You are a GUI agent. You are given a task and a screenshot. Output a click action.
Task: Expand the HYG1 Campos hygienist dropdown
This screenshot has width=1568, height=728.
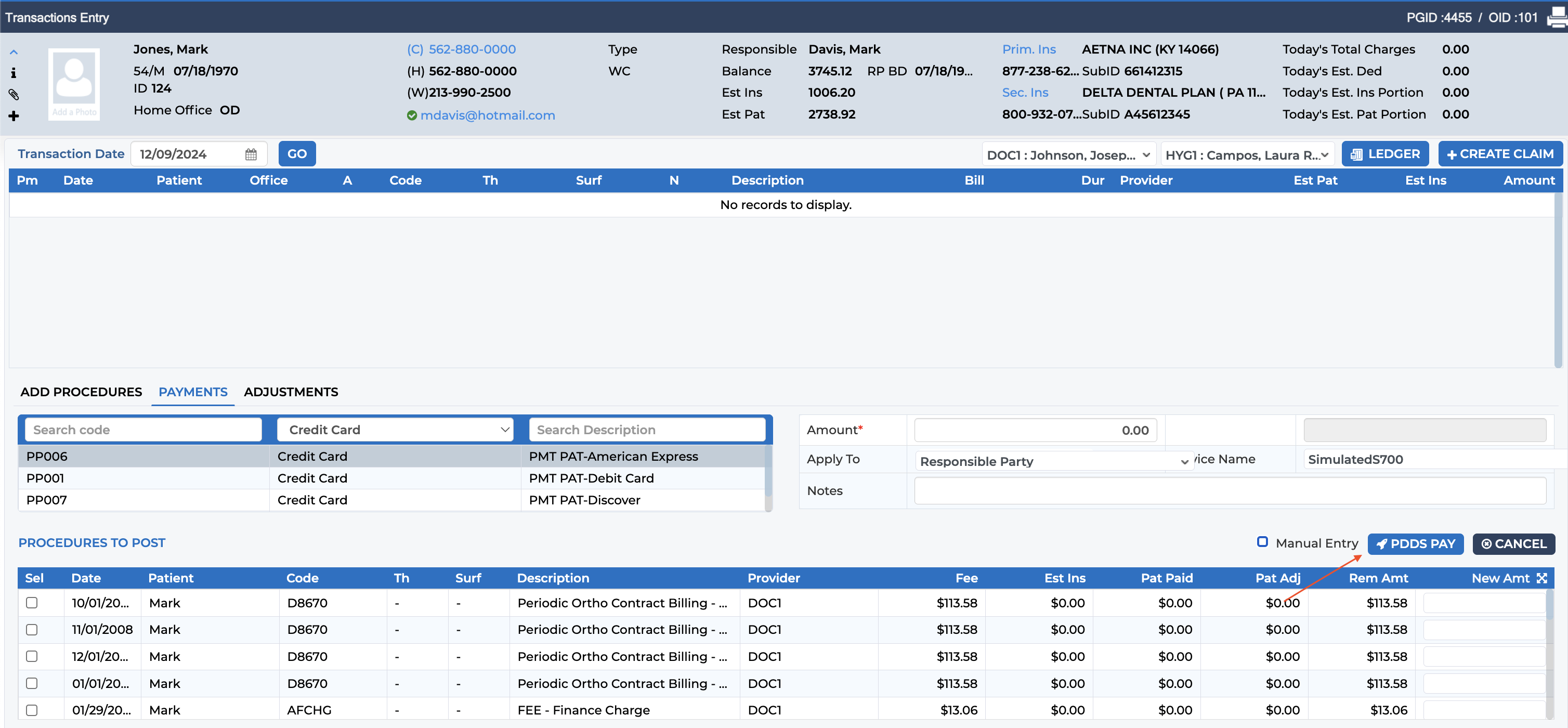coord(1247,154)
